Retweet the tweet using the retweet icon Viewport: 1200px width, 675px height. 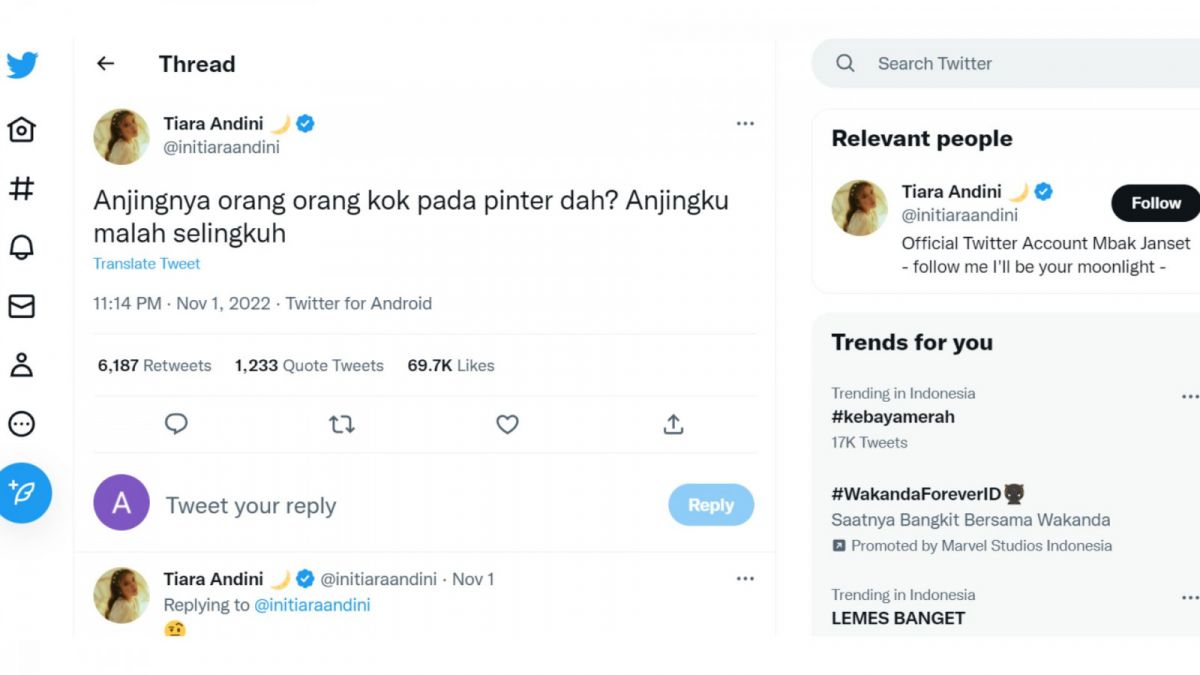tap(341, 424)
